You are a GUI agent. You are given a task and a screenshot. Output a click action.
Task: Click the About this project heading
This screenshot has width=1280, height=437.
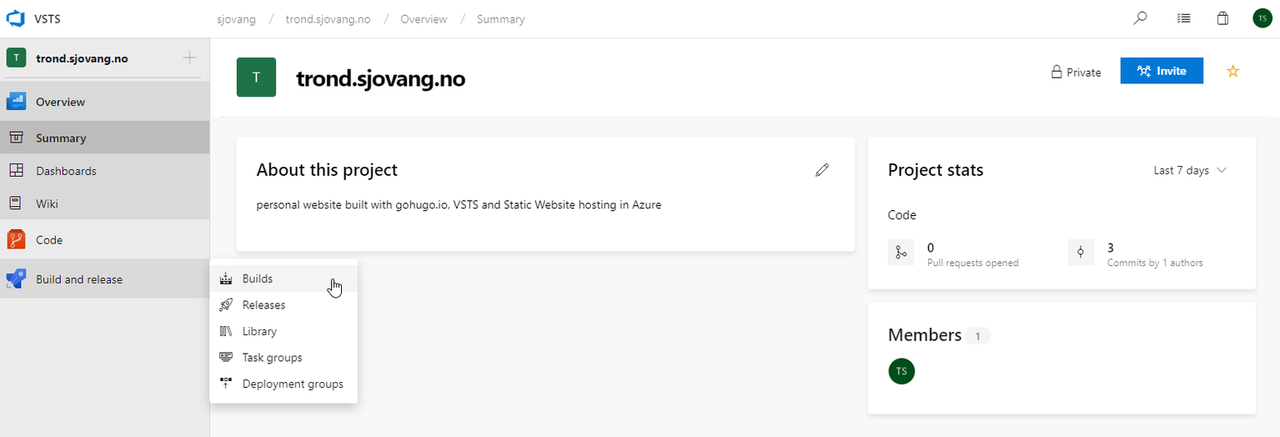[327, 170]
